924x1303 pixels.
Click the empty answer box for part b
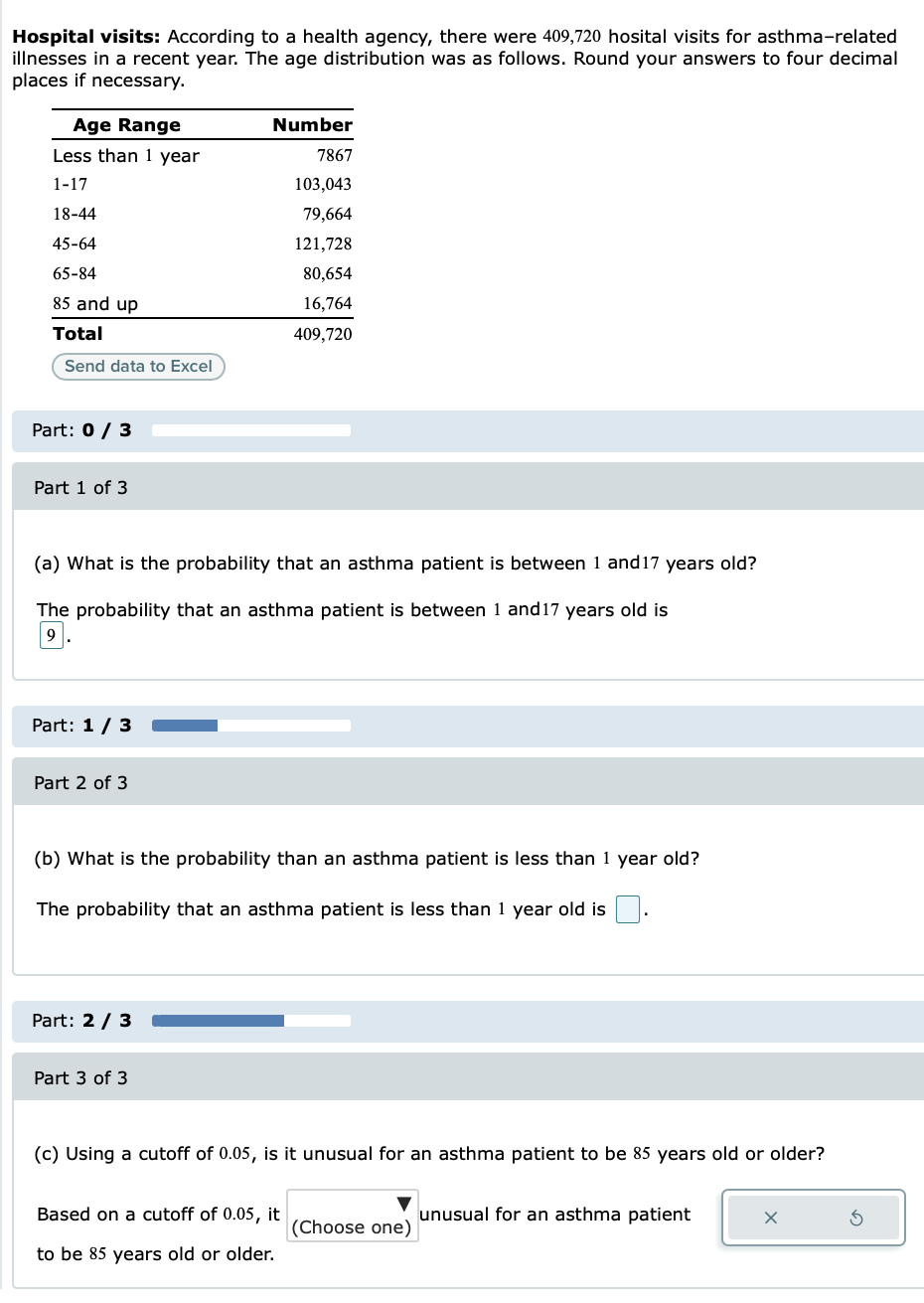coord(628,909)
